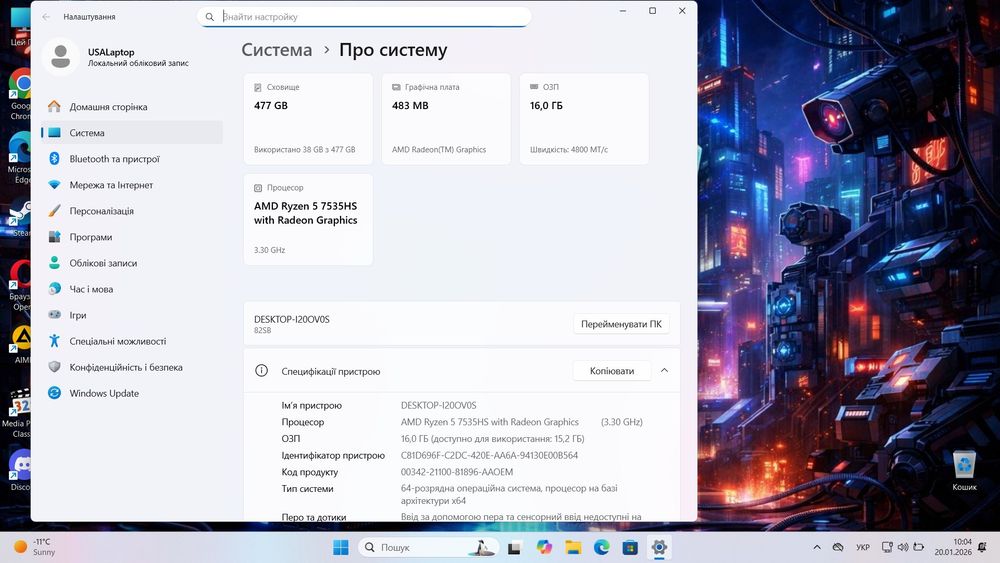Click the Знайти настройку search field
The height and width of the screenshot is (563, 1000).
point(364,17)
